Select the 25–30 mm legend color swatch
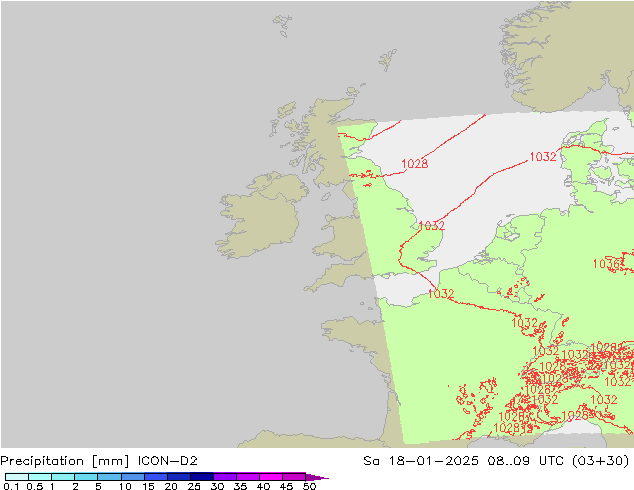Screen dimensions: 634x490 coord(201,477)
